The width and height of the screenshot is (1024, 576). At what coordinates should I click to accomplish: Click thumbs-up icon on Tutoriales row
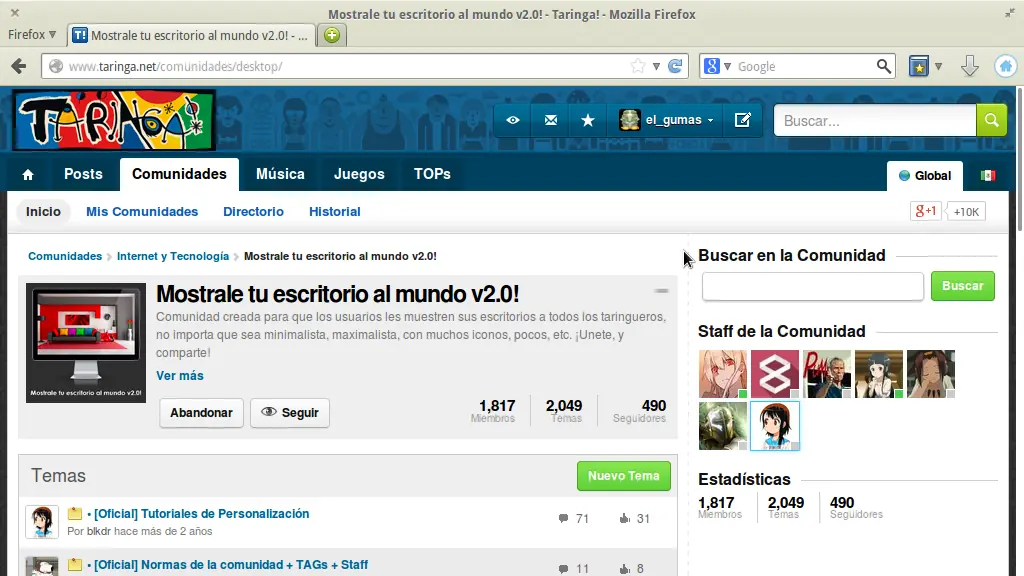tap(624, 519)
